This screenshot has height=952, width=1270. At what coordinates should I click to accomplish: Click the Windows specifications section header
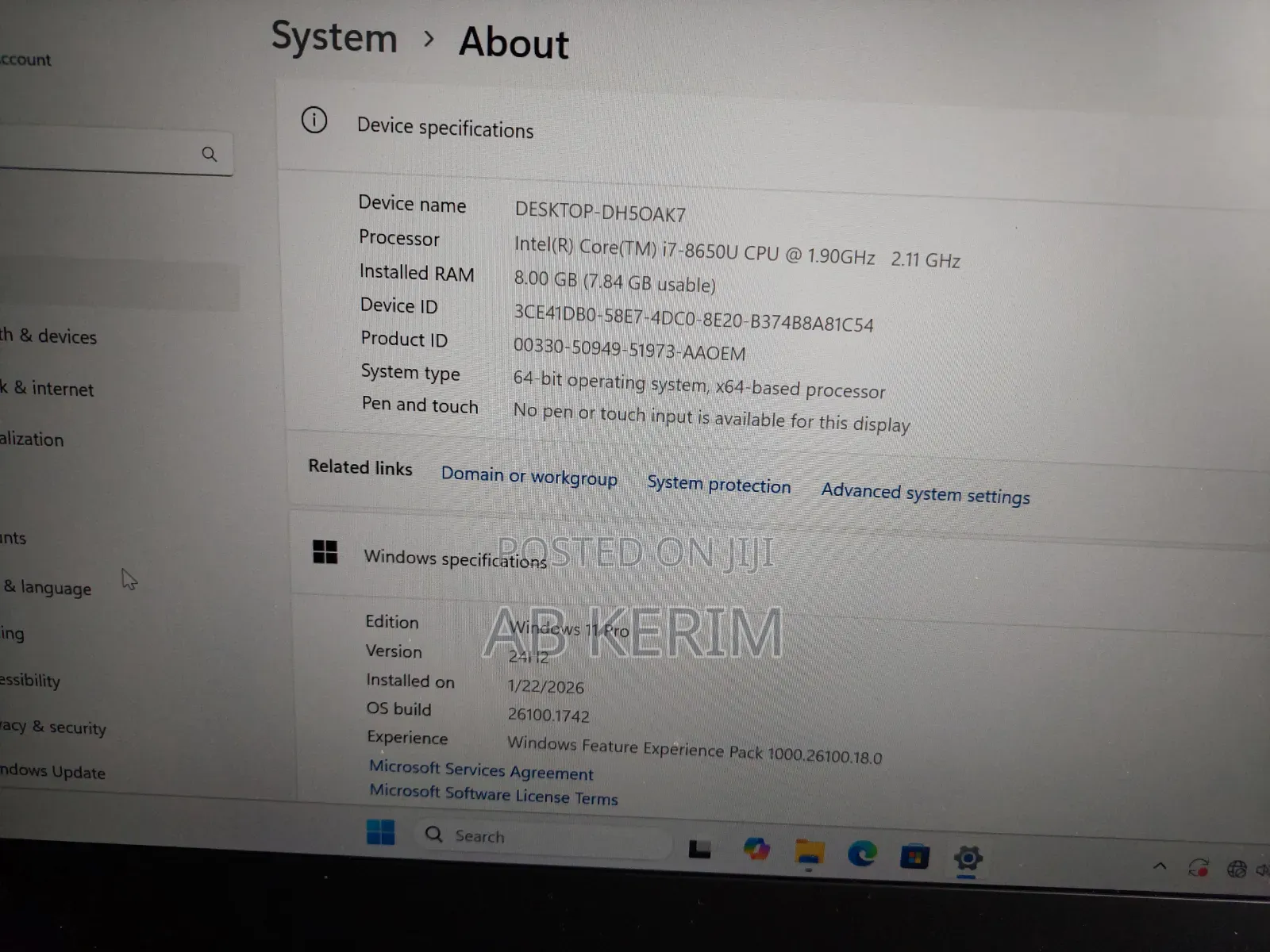click(455, 559)
